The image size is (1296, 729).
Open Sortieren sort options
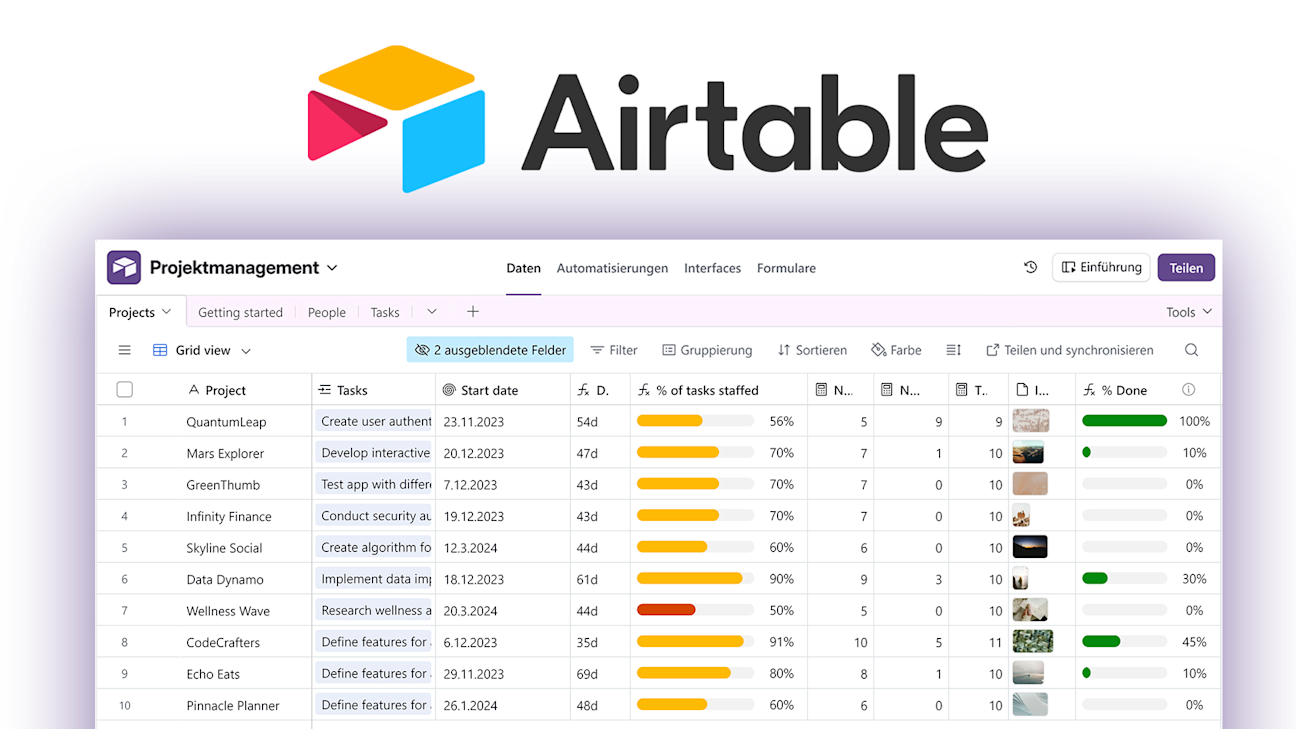point(812,350)
